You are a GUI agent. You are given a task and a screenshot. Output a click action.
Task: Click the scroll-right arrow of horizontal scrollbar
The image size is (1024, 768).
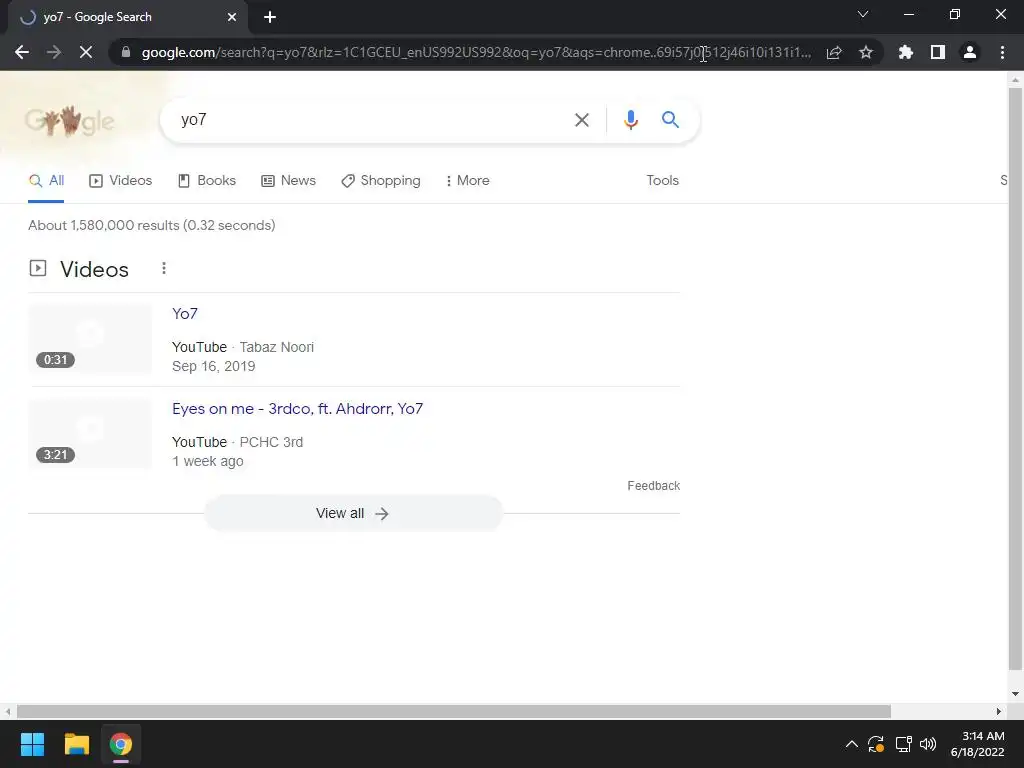pyautogui.click(x=999, y=711)
